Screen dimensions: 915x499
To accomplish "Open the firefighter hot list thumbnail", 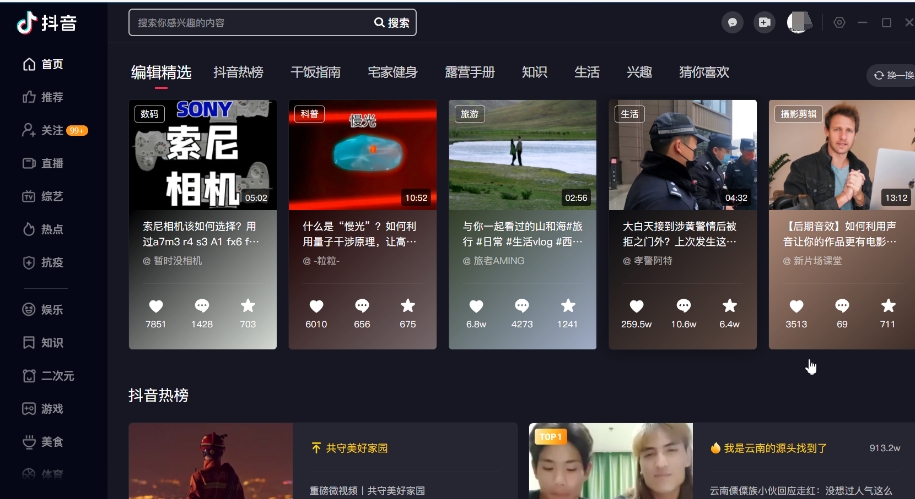I will (211, 461).
